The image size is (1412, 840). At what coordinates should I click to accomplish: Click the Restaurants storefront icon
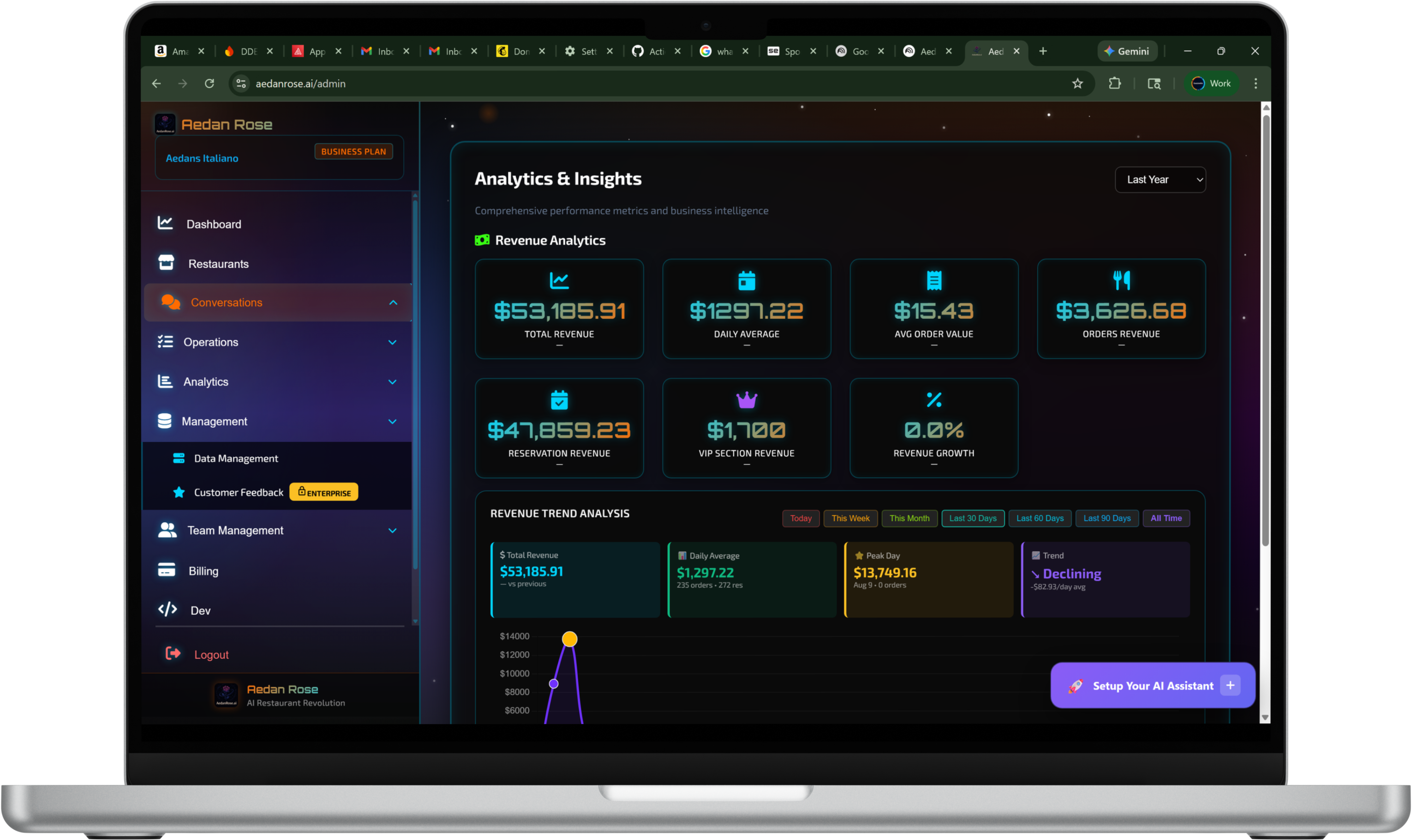166,262
